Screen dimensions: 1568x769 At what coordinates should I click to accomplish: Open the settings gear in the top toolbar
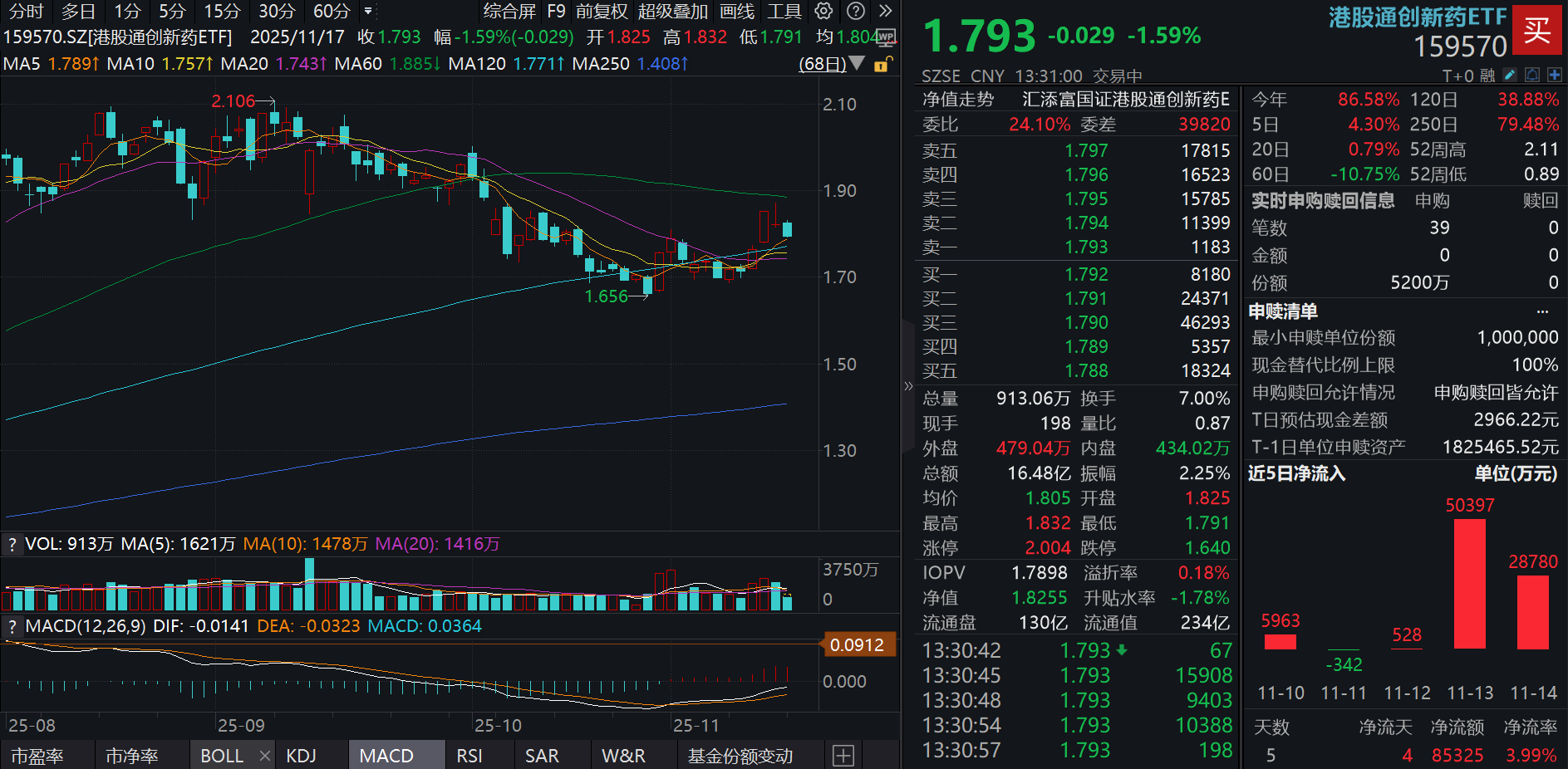[823, 12]
